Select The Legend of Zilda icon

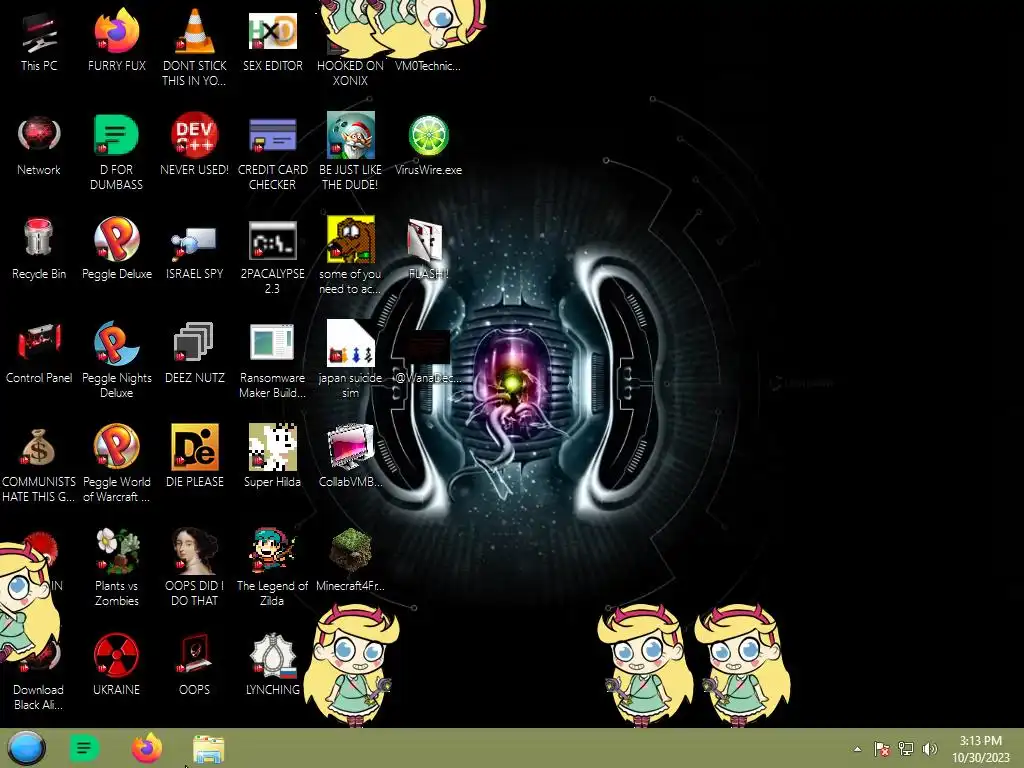coord(272,551)
